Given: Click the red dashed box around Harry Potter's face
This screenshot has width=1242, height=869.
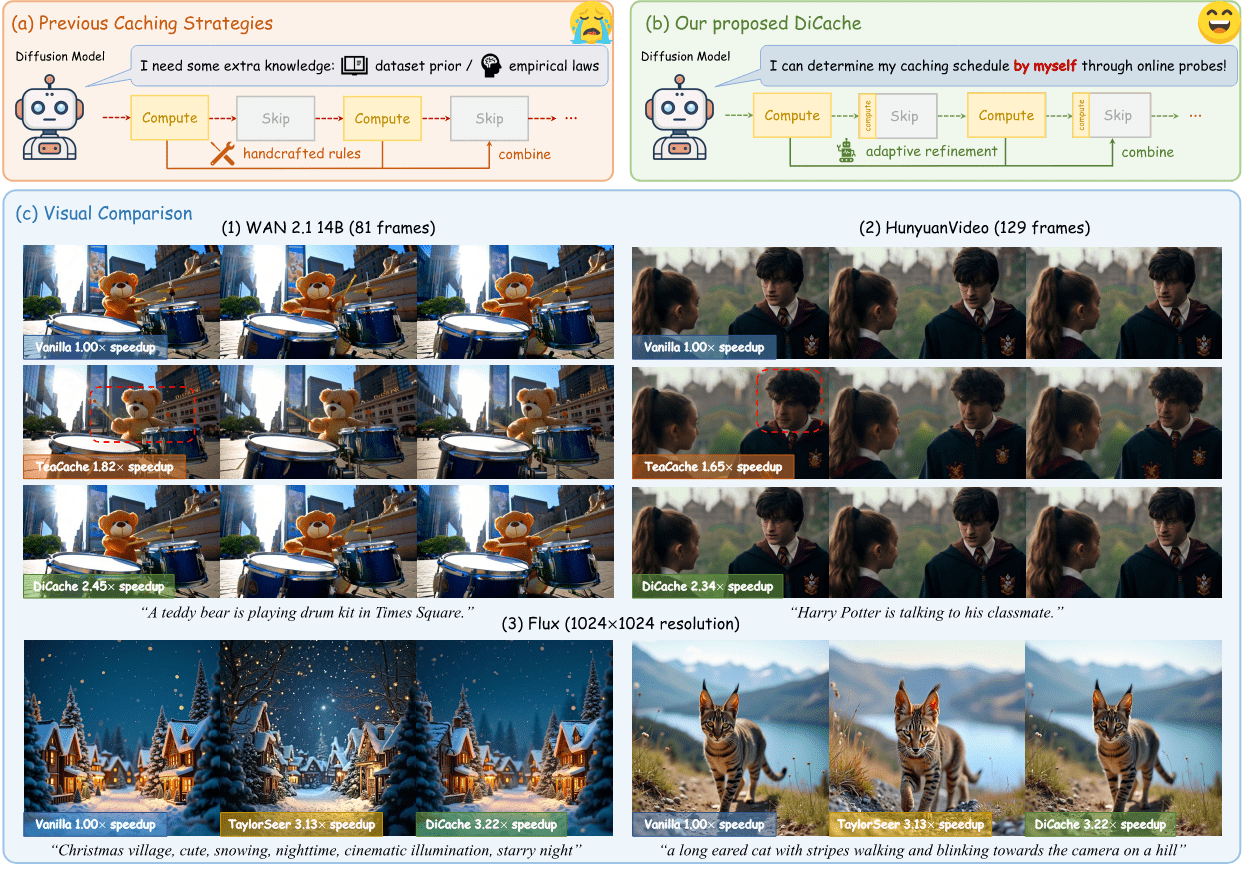Looking at the screenshot, I should tap(787, 400).
